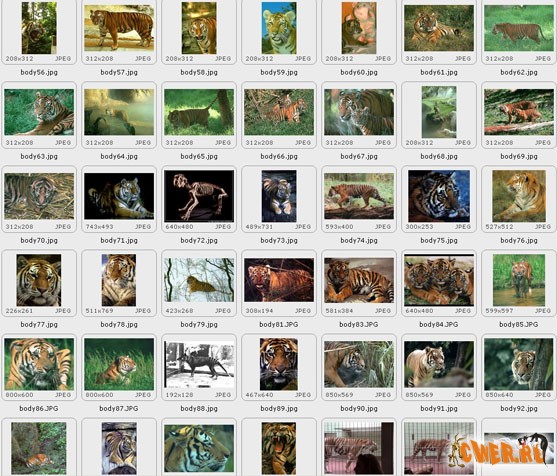
Task: Select the body72.jpg skeleton thumbnail
Action: point(199,196)
